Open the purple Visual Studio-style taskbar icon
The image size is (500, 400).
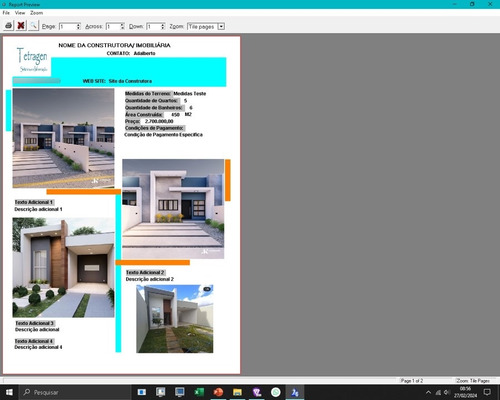pos(257,392)
